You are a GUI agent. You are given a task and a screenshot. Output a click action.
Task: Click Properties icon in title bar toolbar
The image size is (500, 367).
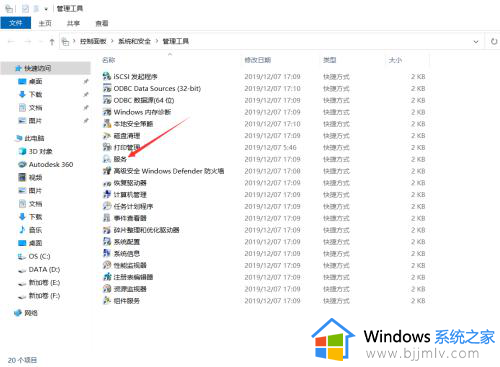26,9
